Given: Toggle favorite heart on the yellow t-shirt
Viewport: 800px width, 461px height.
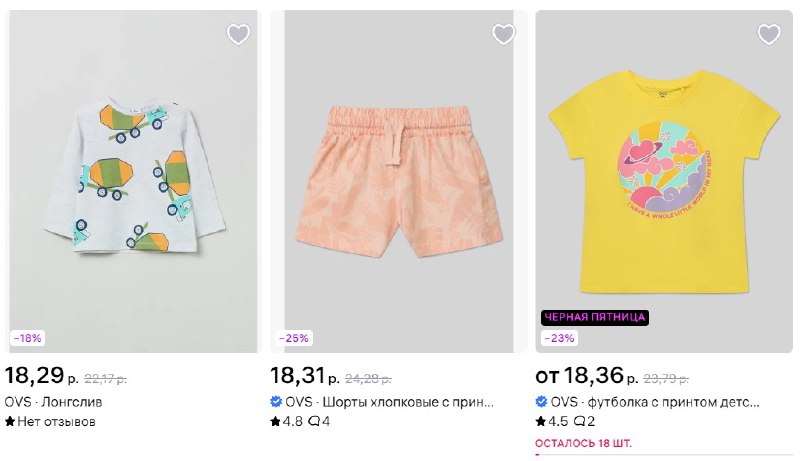Looking at the screenshot, I should click(769, 34).
